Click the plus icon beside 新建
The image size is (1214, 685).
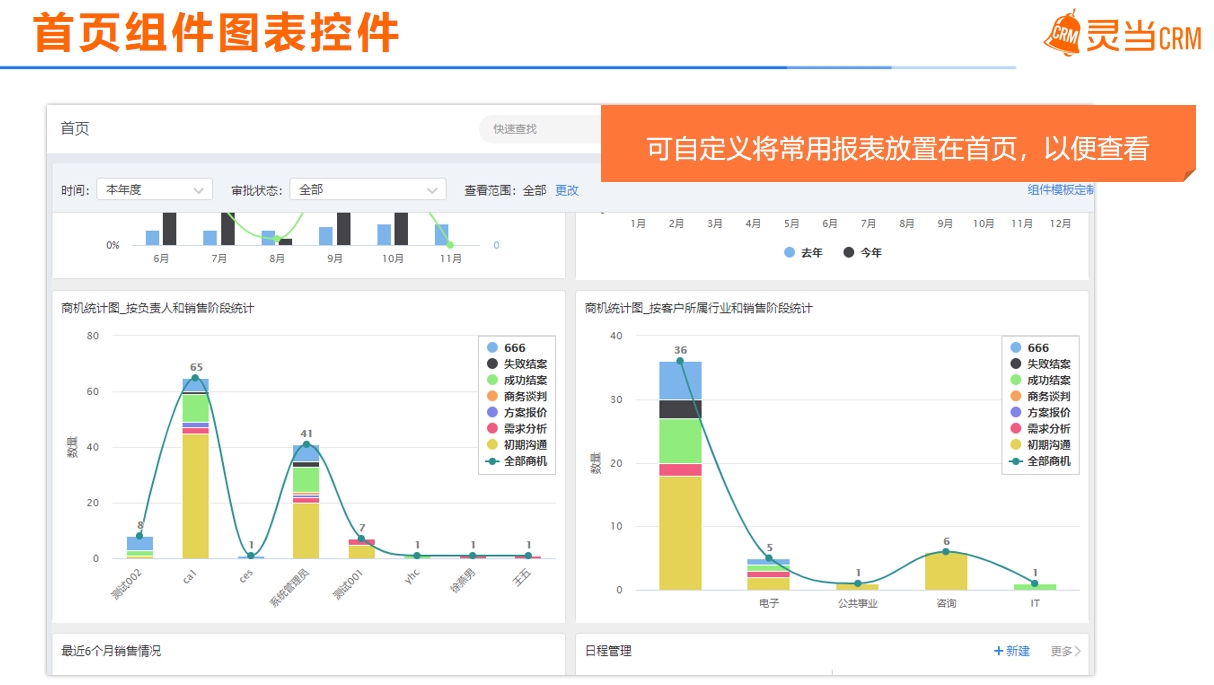(x=998, y=651)
